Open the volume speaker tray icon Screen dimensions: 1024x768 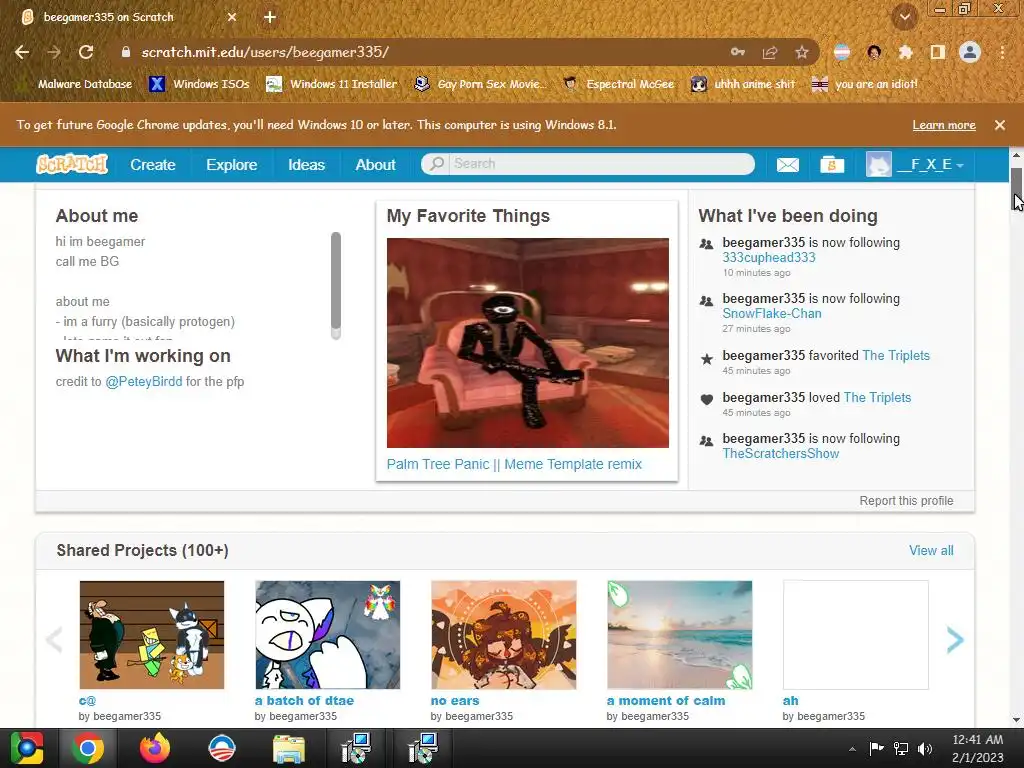(x=925, y=748)
